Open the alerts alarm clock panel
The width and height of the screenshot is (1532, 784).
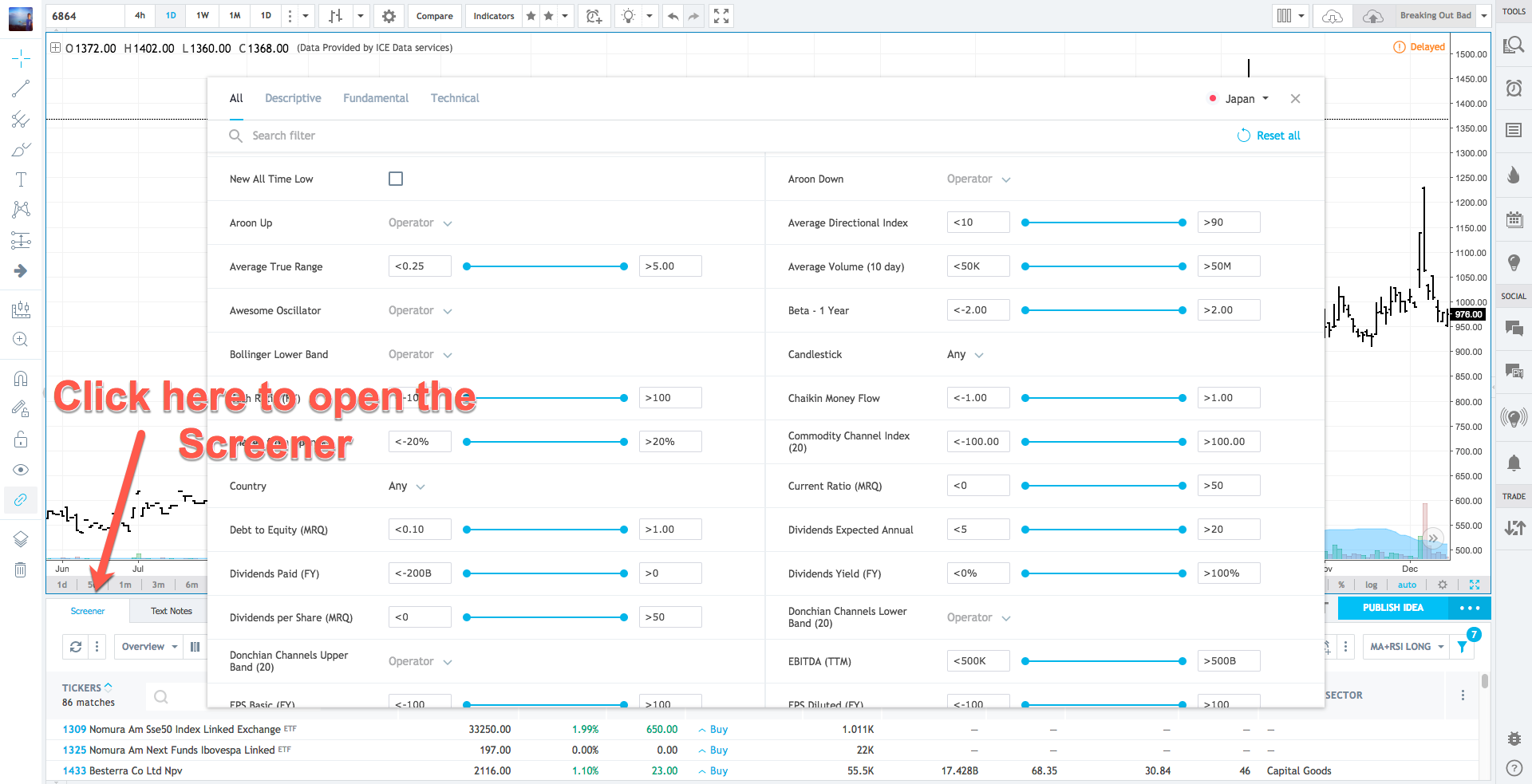(x=1514, y=88)
